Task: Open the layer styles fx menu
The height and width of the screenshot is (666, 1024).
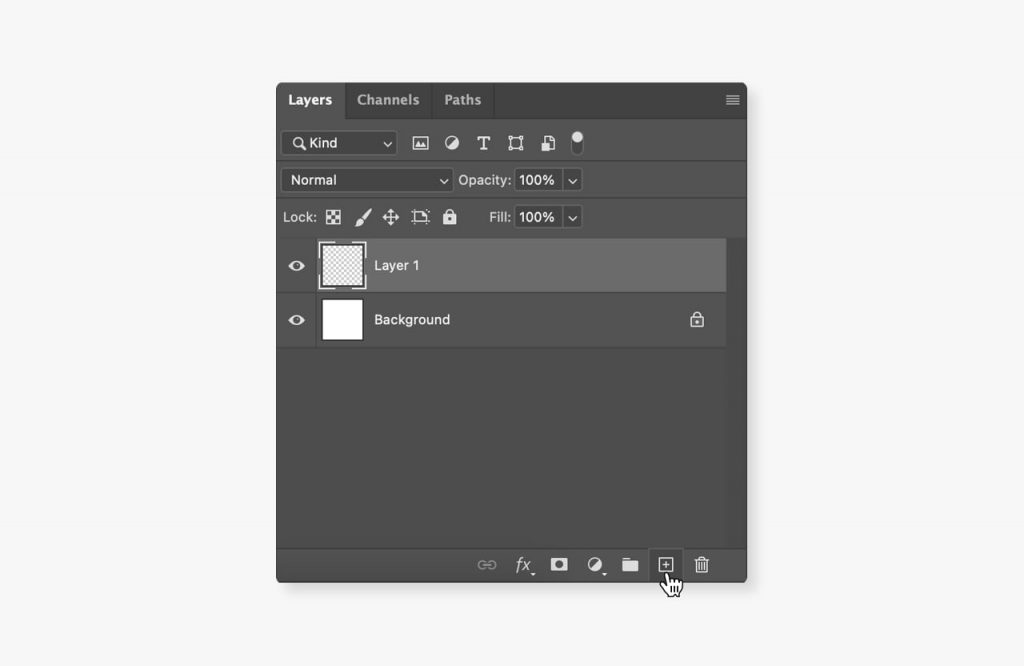Action: point(523,565)
